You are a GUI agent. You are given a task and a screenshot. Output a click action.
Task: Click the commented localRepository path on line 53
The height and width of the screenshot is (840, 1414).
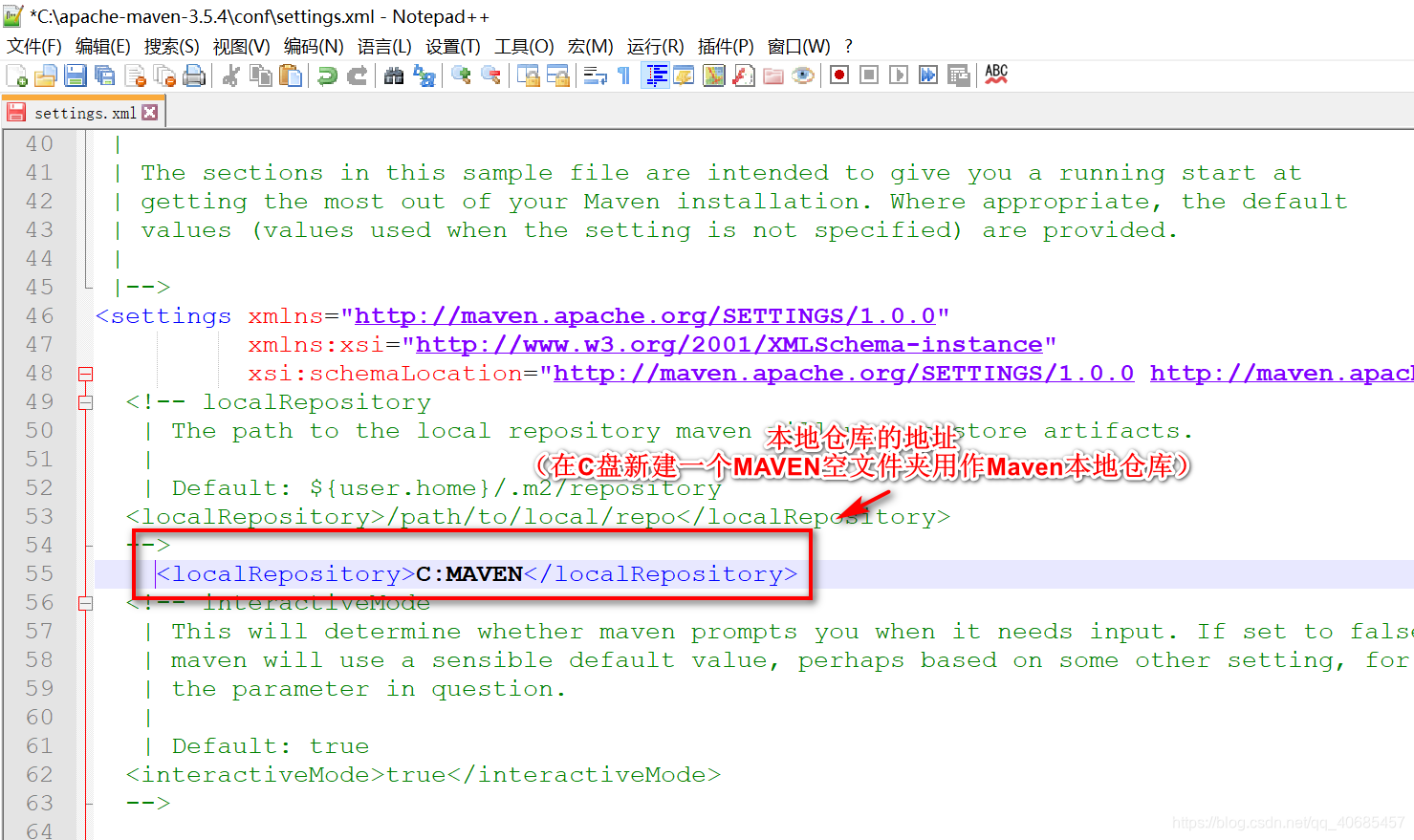tap(537, 516)
